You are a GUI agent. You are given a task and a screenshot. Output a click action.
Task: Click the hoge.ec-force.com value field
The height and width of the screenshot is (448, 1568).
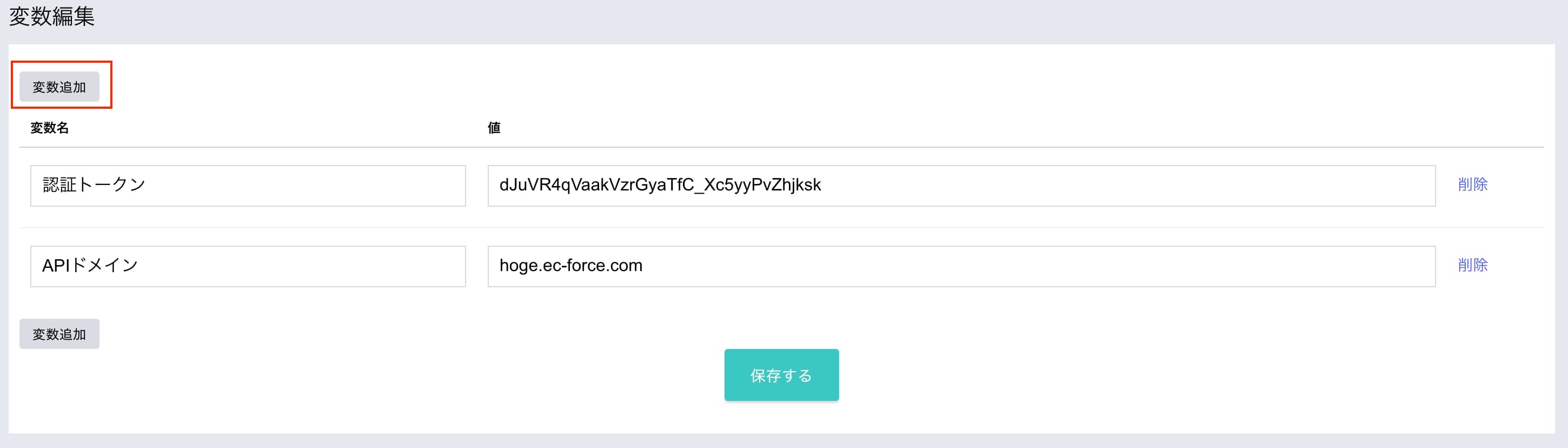pos(961,266)
